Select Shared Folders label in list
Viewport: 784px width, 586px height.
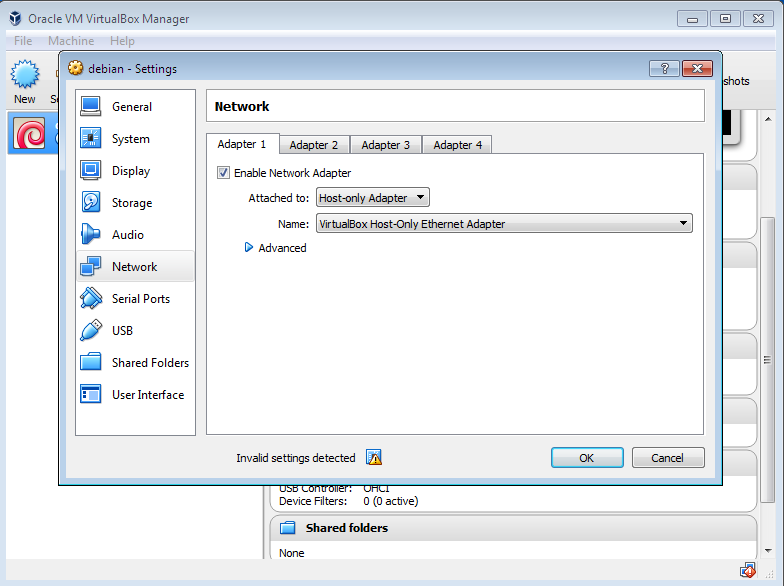click(150, 363)
